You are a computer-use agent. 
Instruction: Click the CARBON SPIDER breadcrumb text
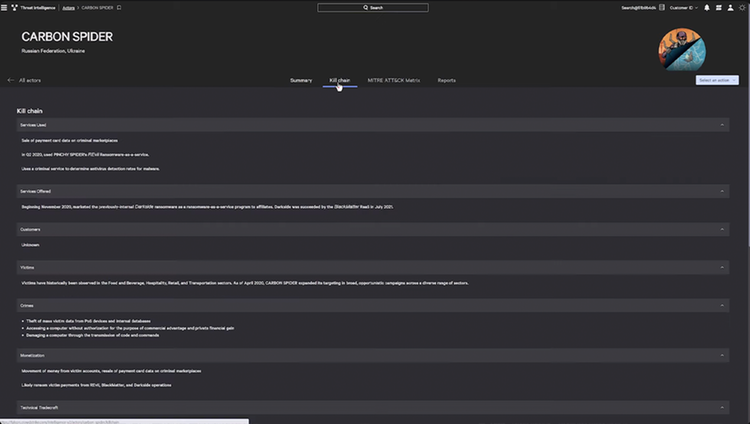click(x=97, y=8)
